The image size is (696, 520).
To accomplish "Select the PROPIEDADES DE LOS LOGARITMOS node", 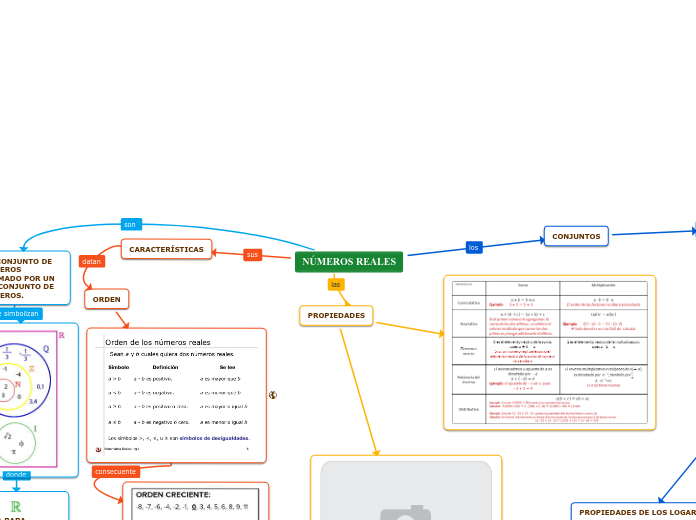I will [x=636, y=512].
